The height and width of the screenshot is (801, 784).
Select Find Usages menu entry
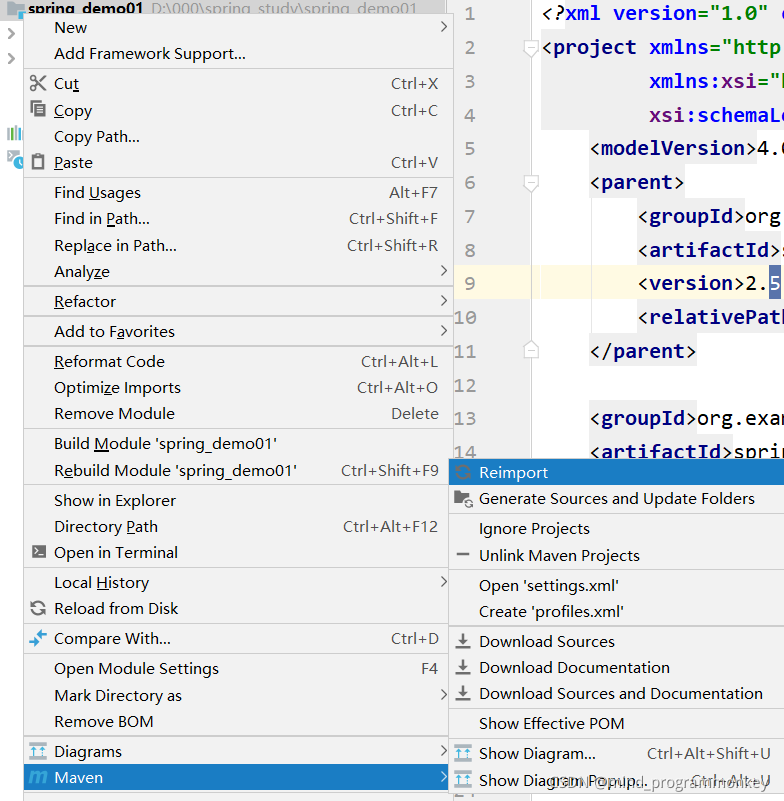pyautogui.click(x=238, y=193)
